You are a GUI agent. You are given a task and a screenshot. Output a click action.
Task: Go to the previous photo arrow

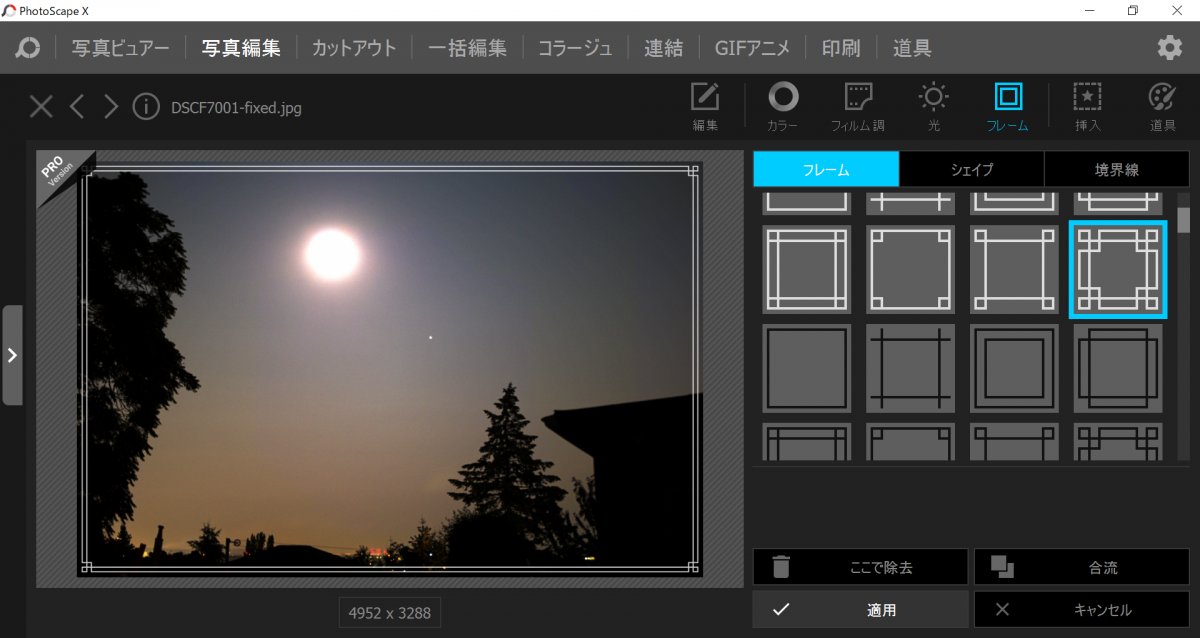pos(77,106)
